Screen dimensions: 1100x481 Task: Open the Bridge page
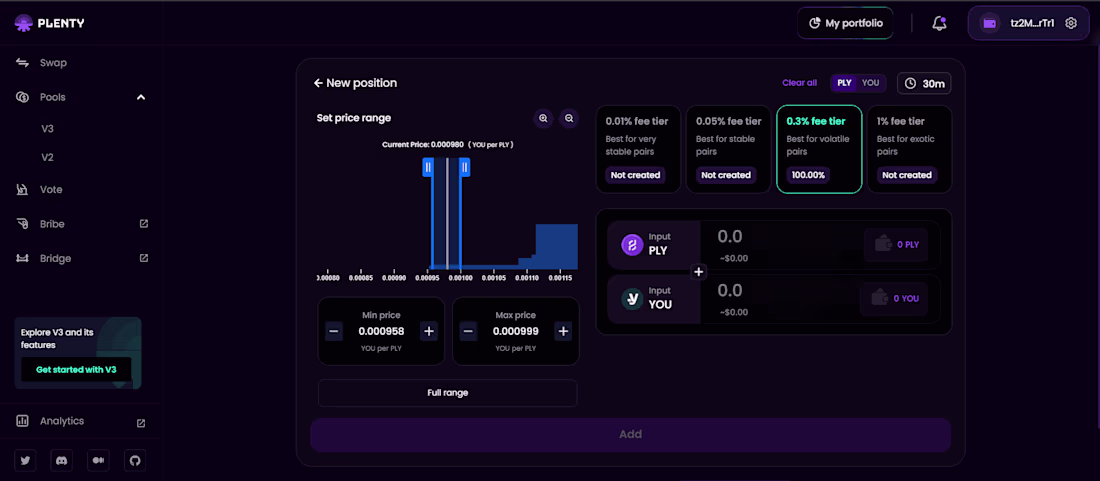(55, 259)
